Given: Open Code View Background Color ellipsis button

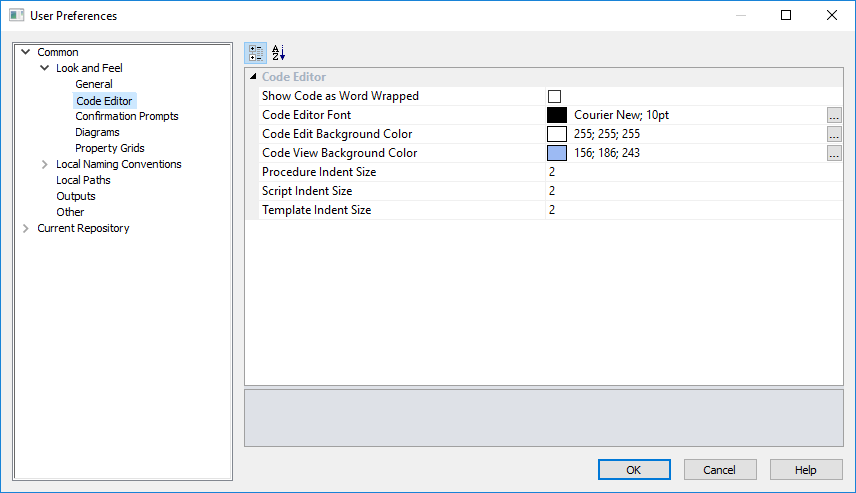Looking at the screenshot, I should 834,153.
